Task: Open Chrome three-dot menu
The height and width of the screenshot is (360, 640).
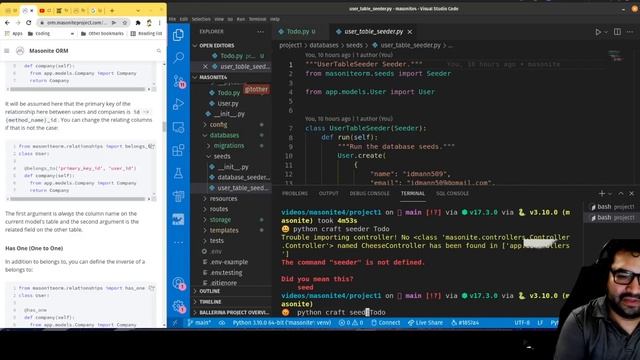Action: click(x=160, y=23)
